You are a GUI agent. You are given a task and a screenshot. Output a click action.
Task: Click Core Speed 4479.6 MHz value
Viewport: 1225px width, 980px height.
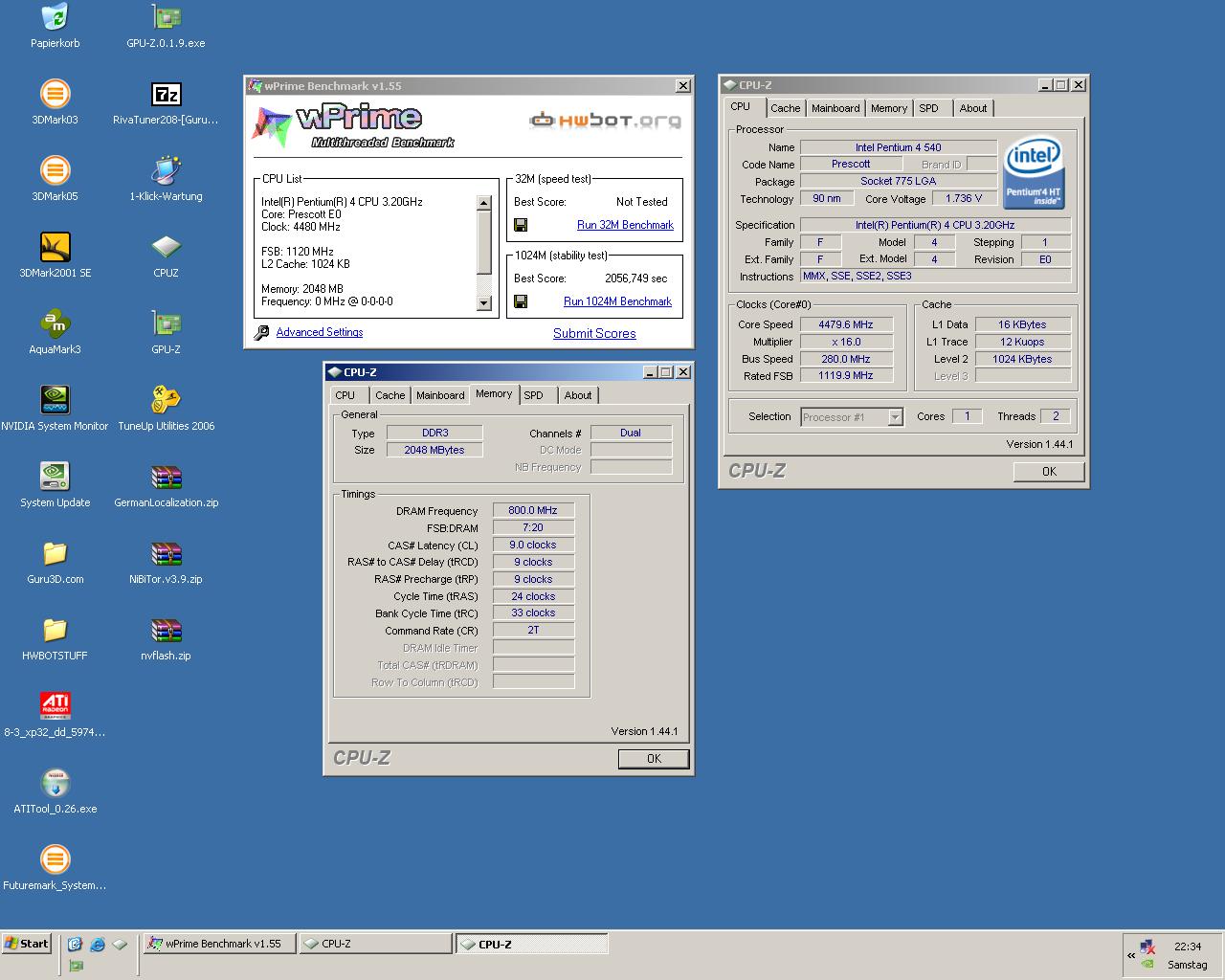pos(846,324)
